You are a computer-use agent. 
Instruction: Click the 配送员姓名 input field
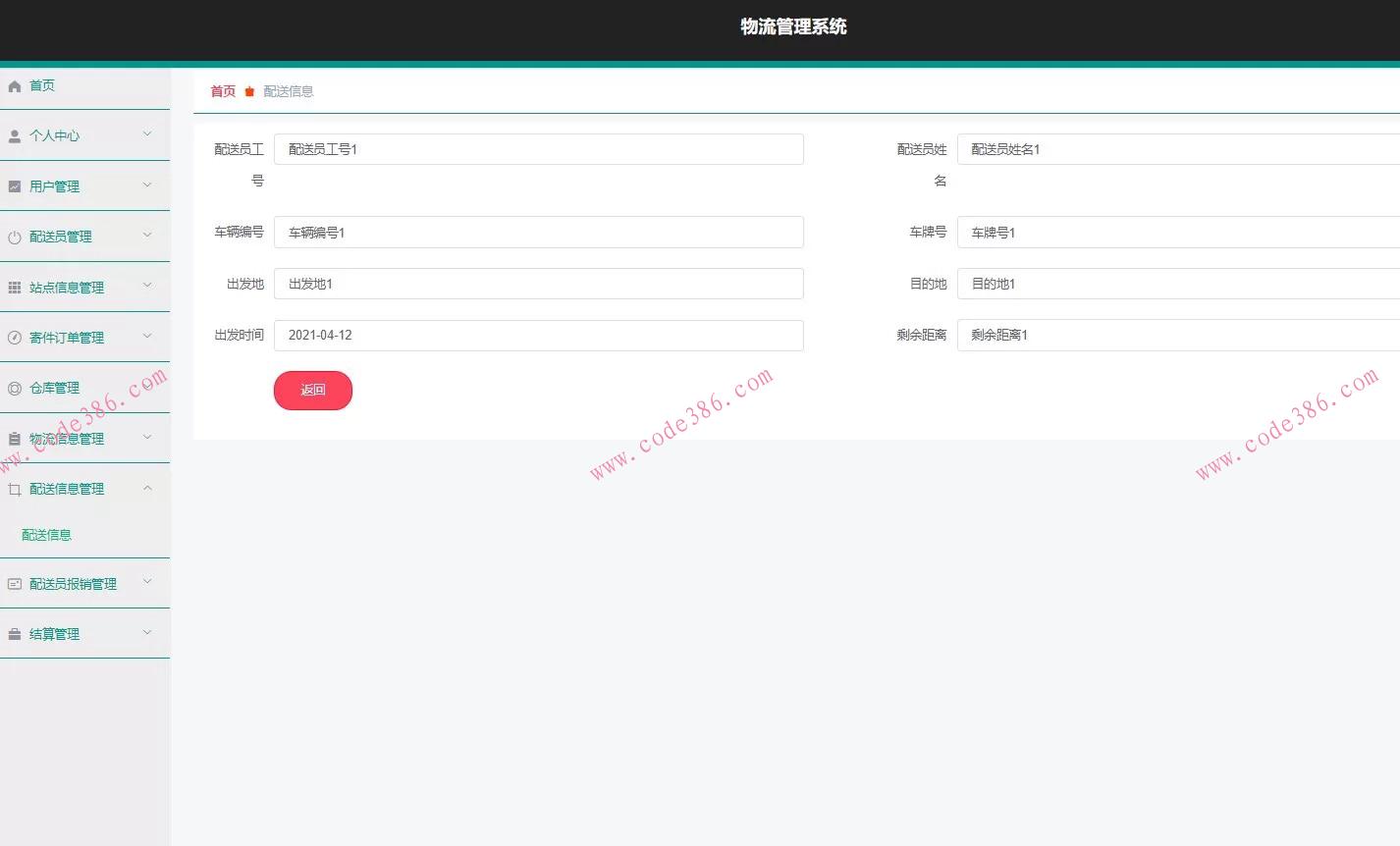[x=1178, y=149]
